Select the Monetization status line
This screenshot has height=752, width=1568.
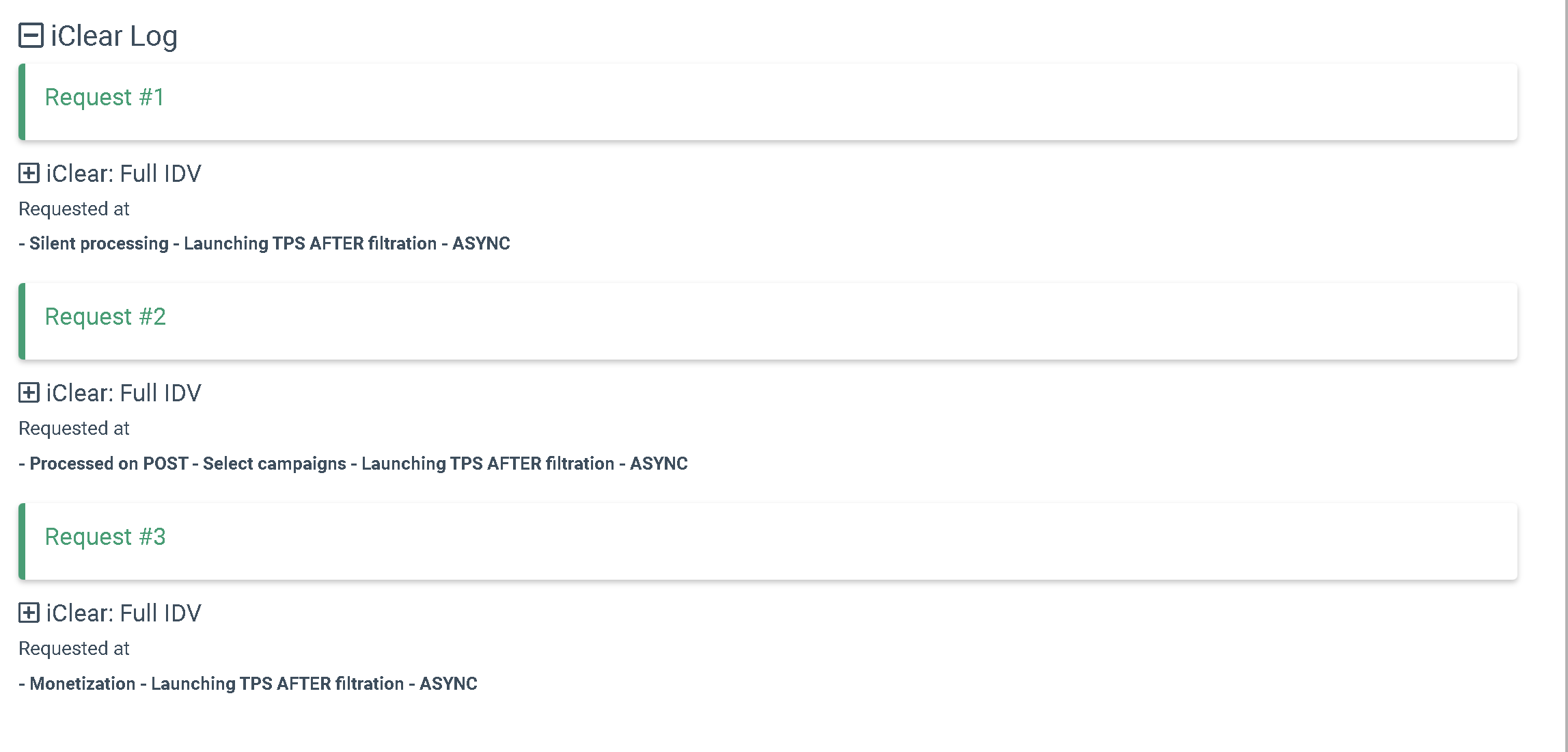pos(249,684)
